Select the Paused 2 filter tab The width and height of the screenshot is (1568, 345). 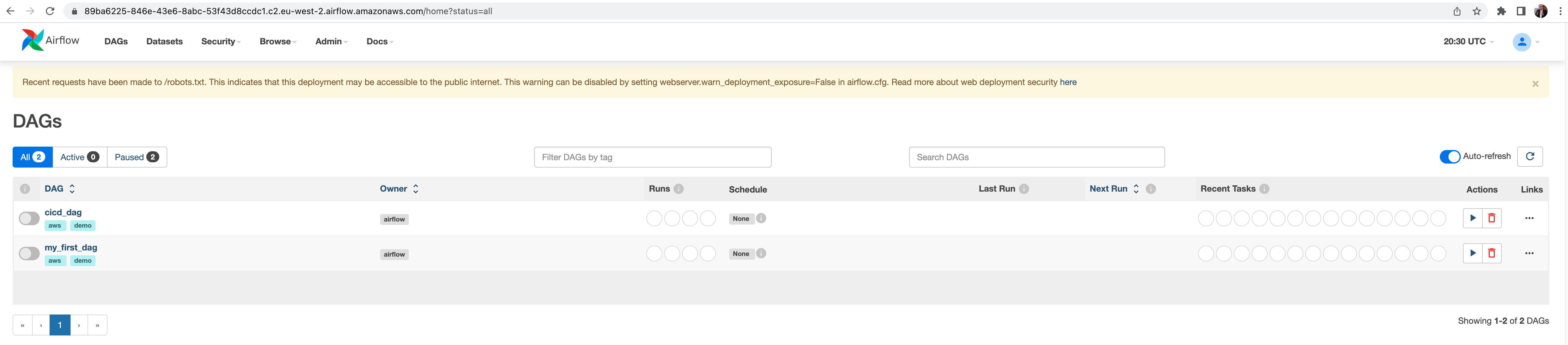coord(136,157)
